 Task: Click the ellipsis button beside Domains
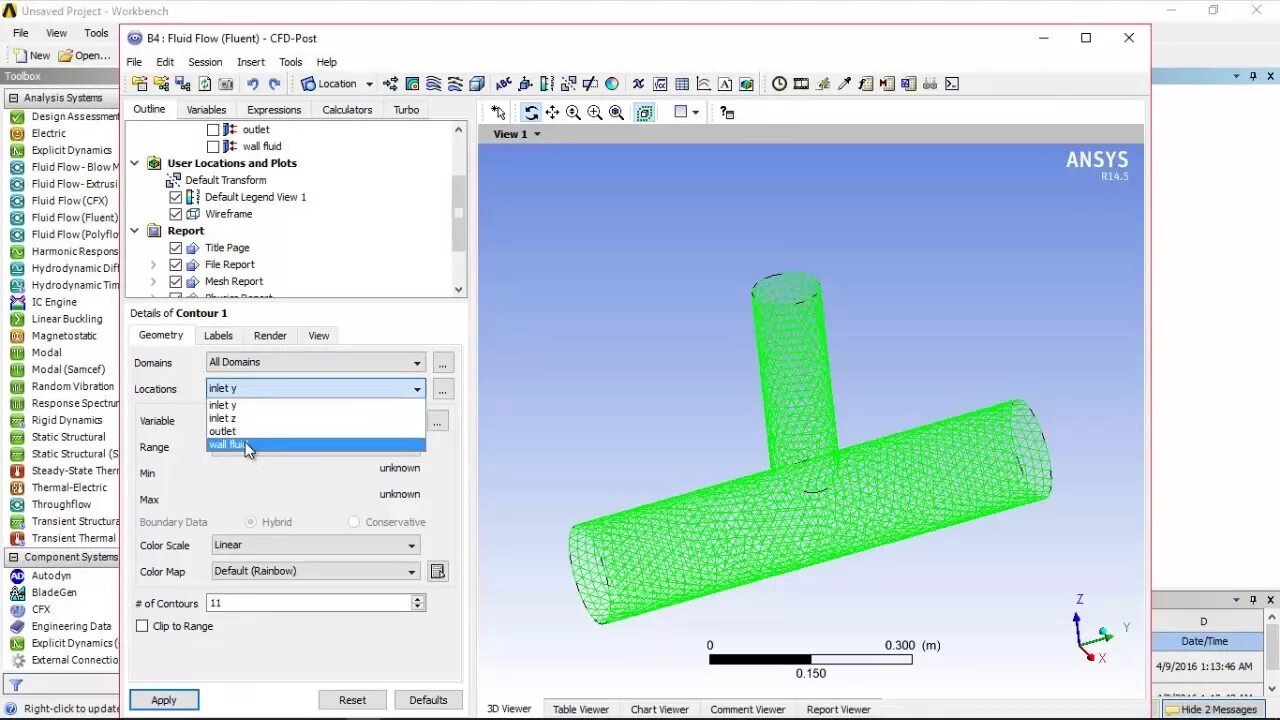(x=442, y=363)
